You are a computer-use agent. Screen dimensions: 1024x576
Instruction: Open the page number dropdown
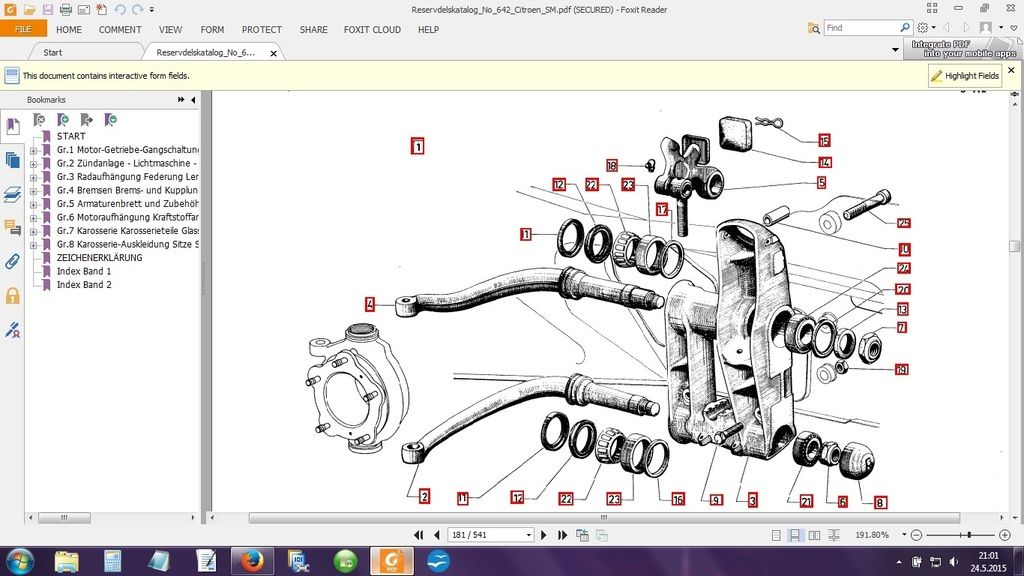pos(528,536)
